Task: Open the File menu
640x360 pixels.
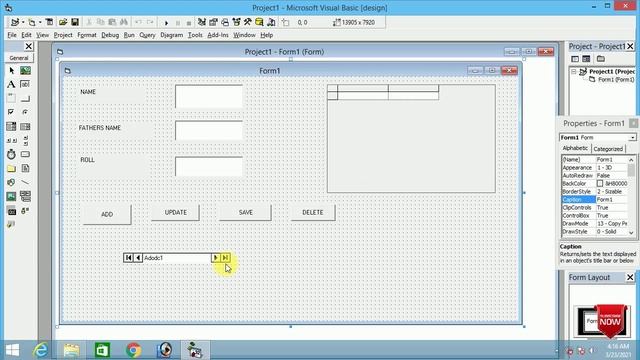Action: coord(12,35)
